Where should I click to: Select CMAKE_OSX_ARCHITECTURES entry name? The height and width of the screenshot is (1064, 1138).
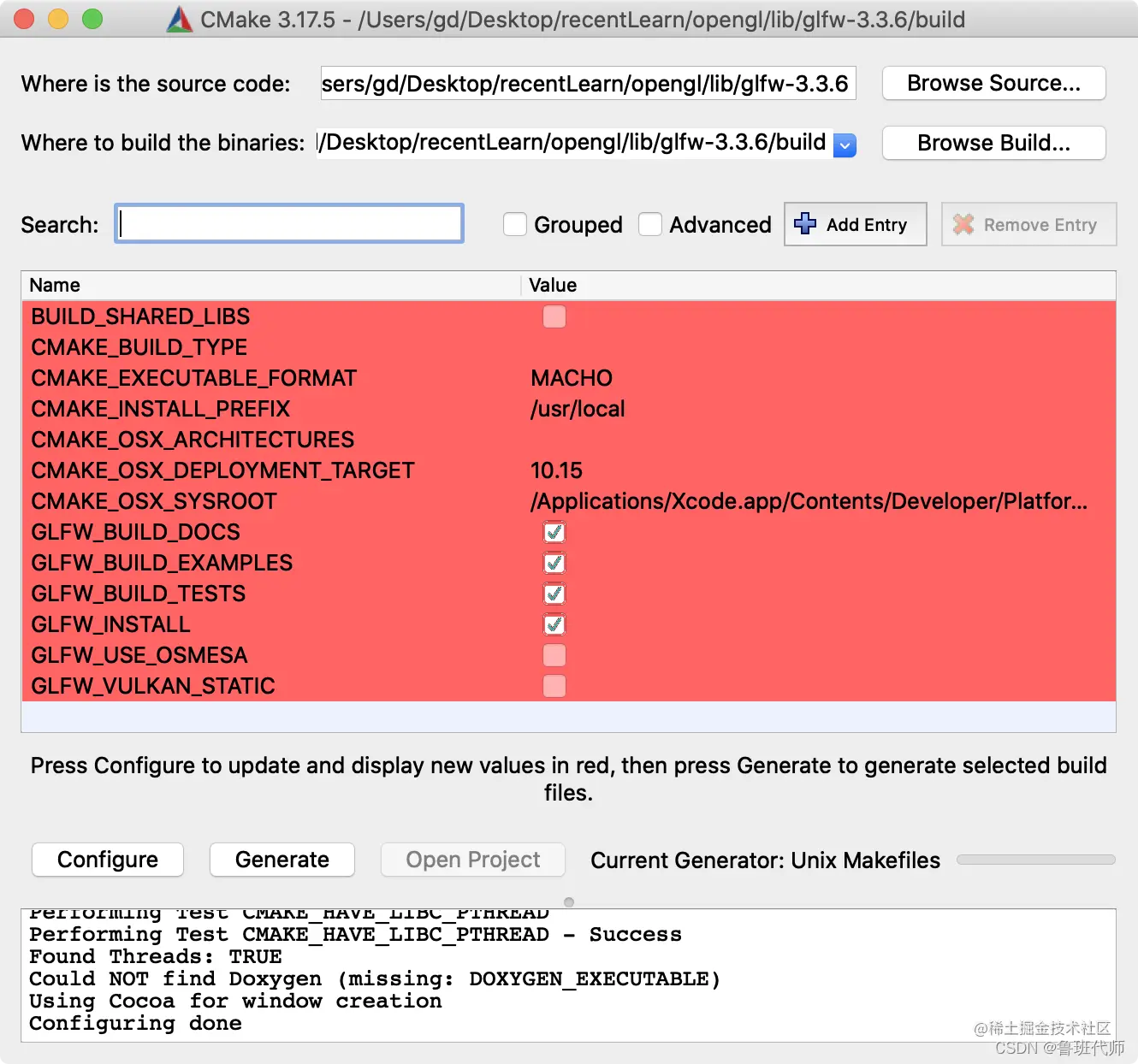pyautogui.click(x=193, y=440)
